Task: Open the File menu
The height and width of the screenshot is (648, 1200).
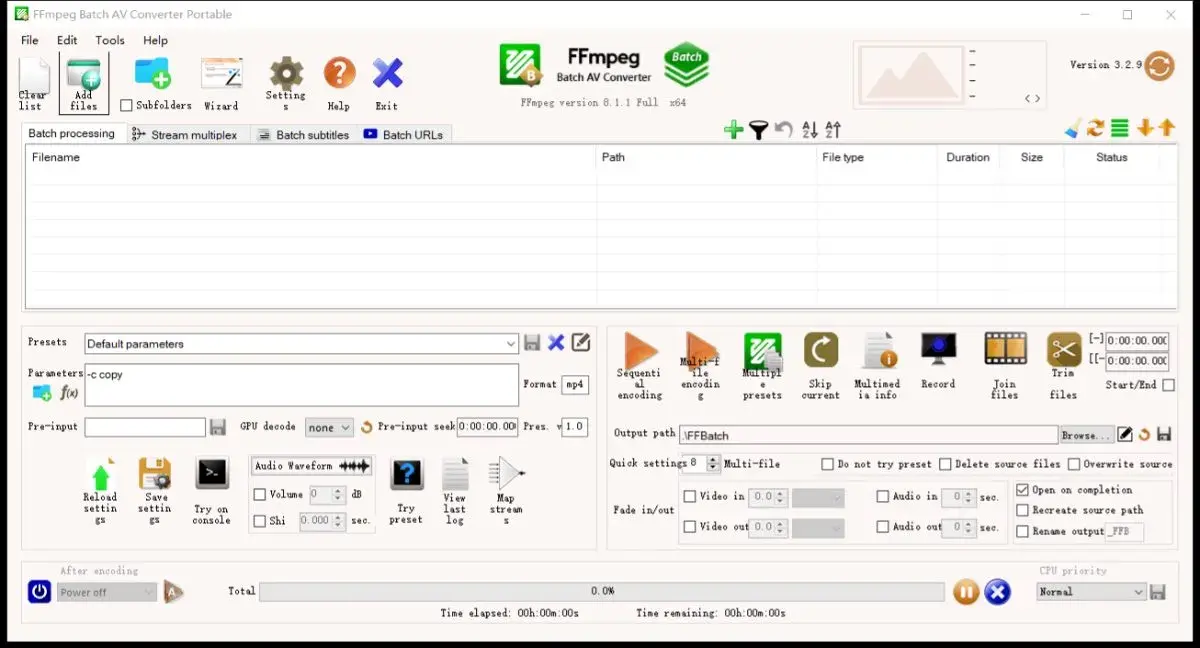Action: [30, 40]
